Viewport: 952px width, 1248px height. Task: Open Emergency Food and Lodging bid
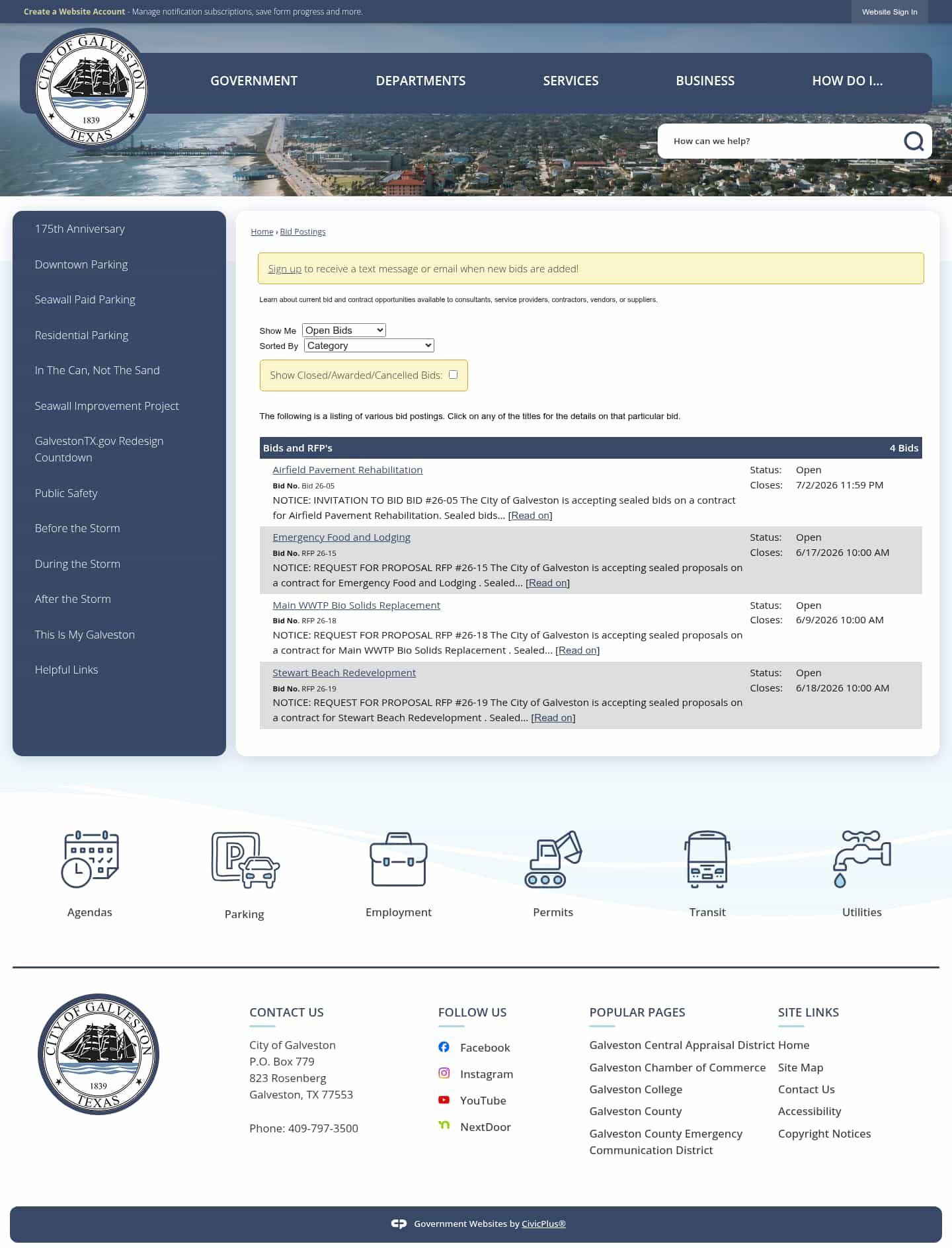pyautogui.click(x=341, y=537)
